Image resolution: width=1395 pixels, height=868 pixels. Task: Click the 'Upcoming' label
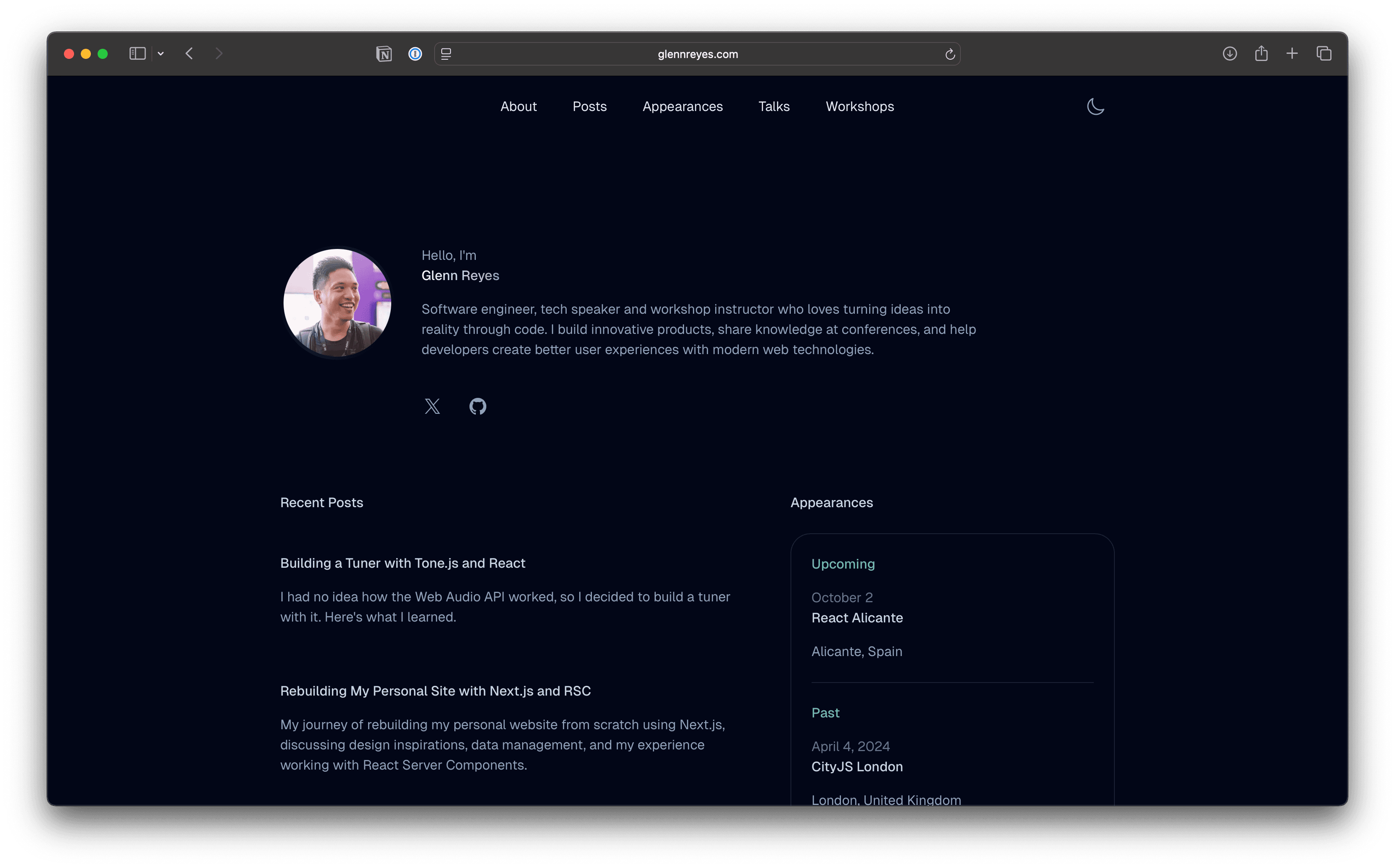843,564
